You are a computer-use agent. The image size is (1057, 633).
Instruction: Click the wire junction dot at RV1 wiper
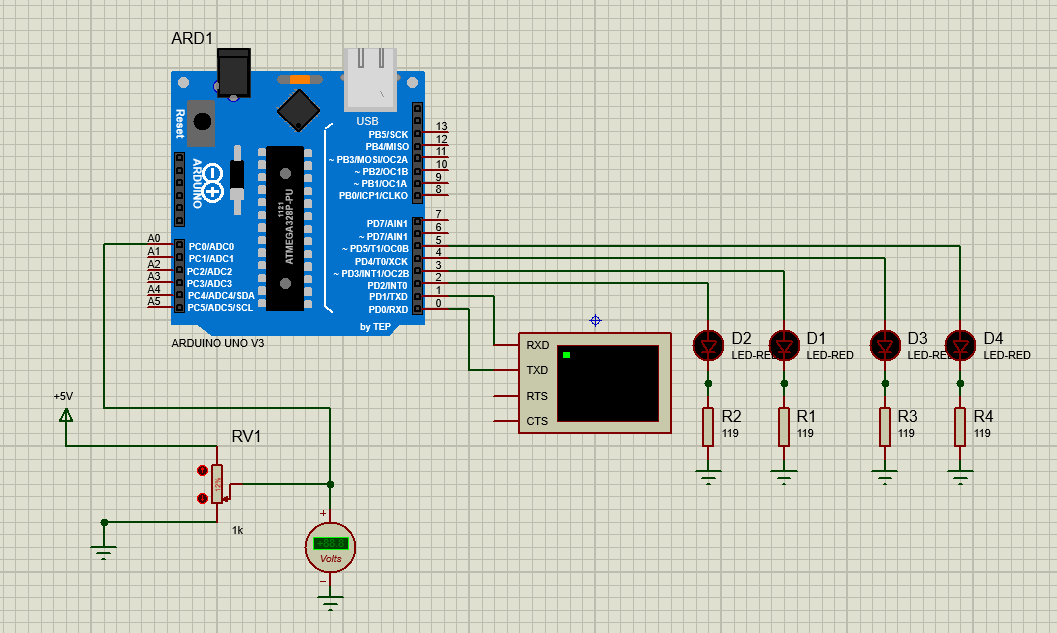pos(330,484)
